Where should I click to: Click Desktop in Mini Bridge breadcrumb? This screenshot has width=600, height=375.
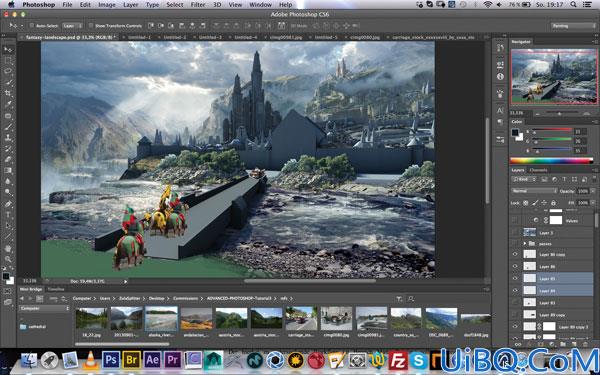(157, 298)
